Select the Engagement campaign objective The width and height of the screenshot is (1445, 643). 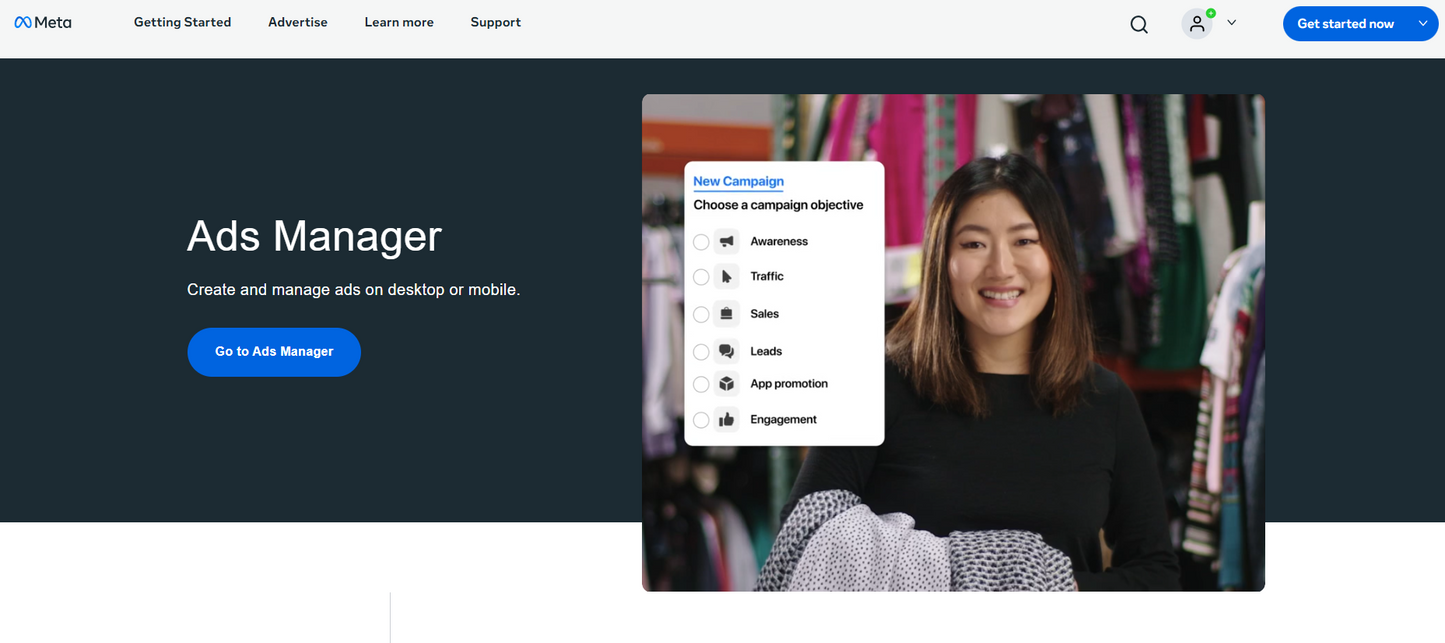click(701, 420)
